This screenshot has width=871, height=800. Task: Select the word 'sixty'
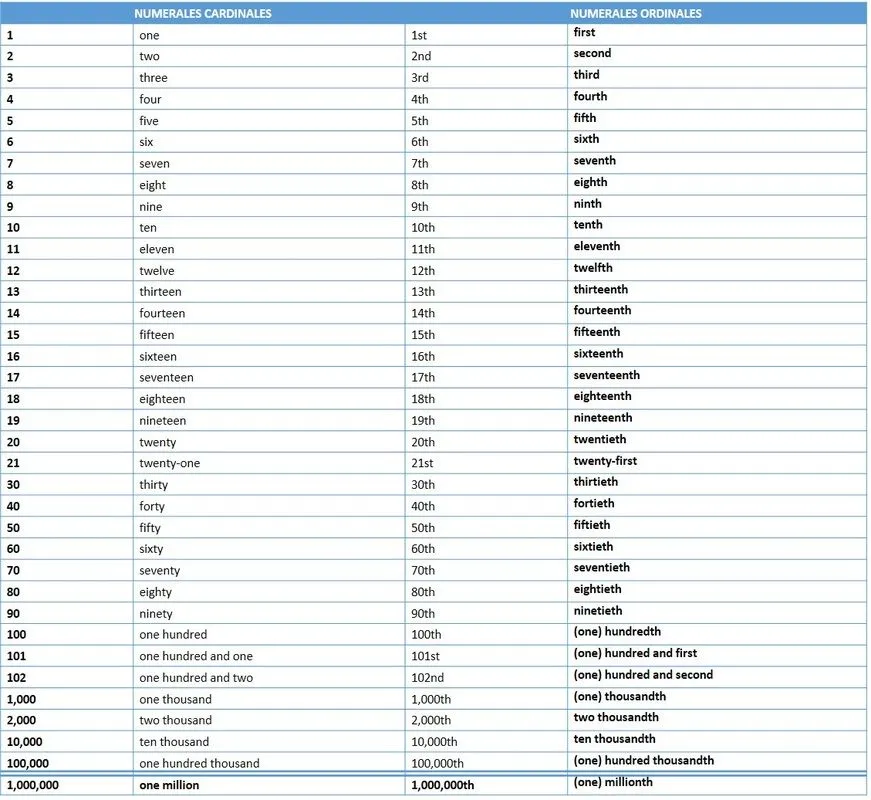151,549
